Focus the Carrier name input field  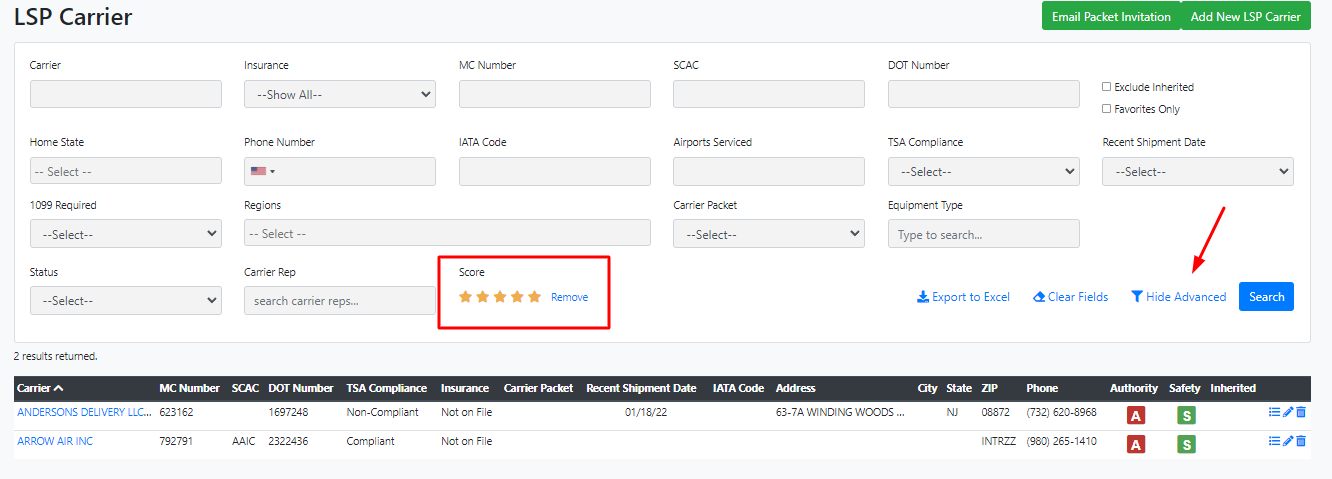pos(126,94)
